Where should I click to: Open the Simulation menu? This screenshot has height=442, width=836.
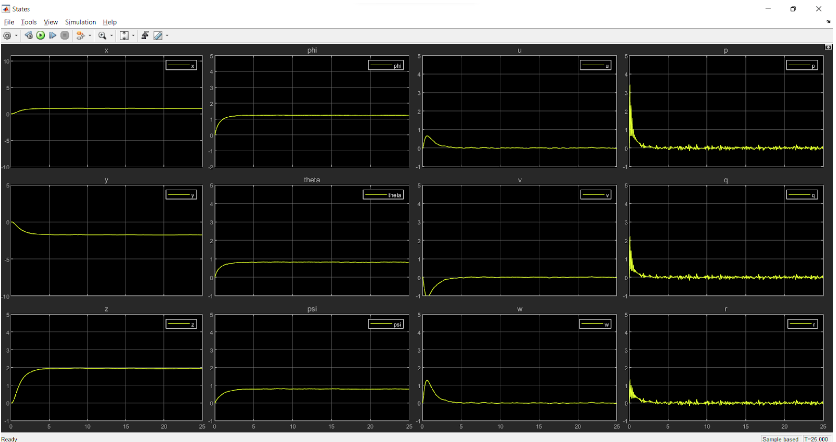pos(80,21)
